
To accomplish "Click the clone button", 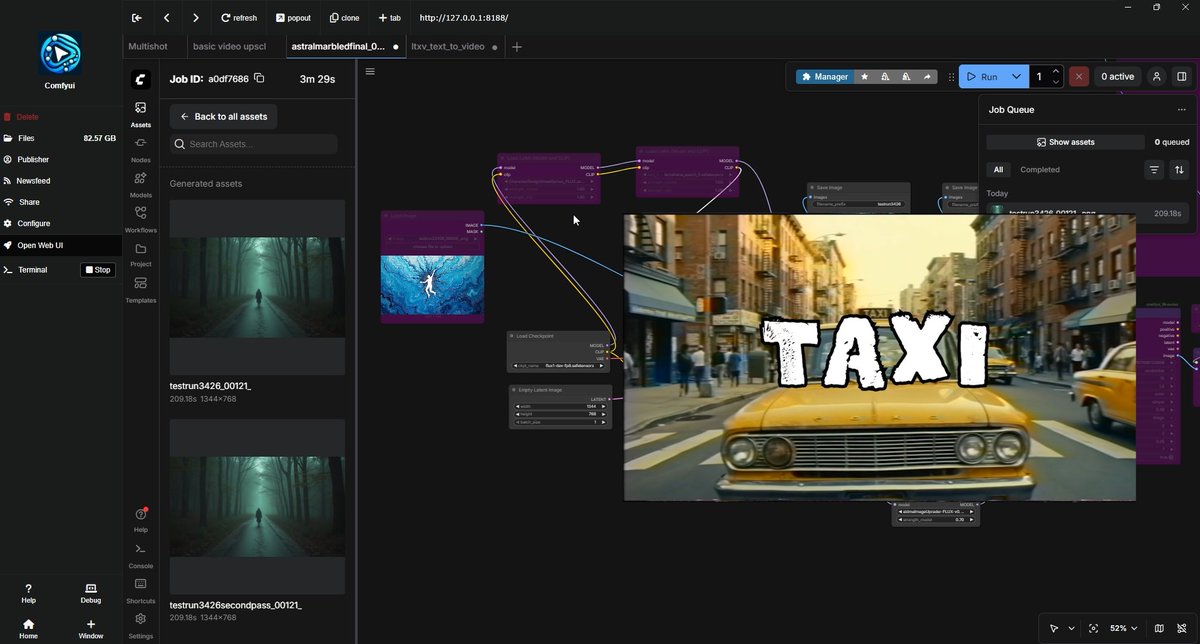I will coord(344,18).
